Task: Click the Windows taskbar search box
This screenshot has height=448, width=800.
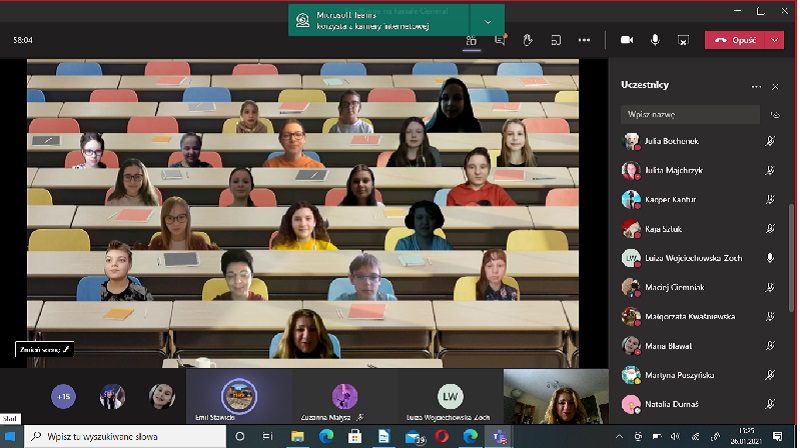Action: (x=125, y=436)
